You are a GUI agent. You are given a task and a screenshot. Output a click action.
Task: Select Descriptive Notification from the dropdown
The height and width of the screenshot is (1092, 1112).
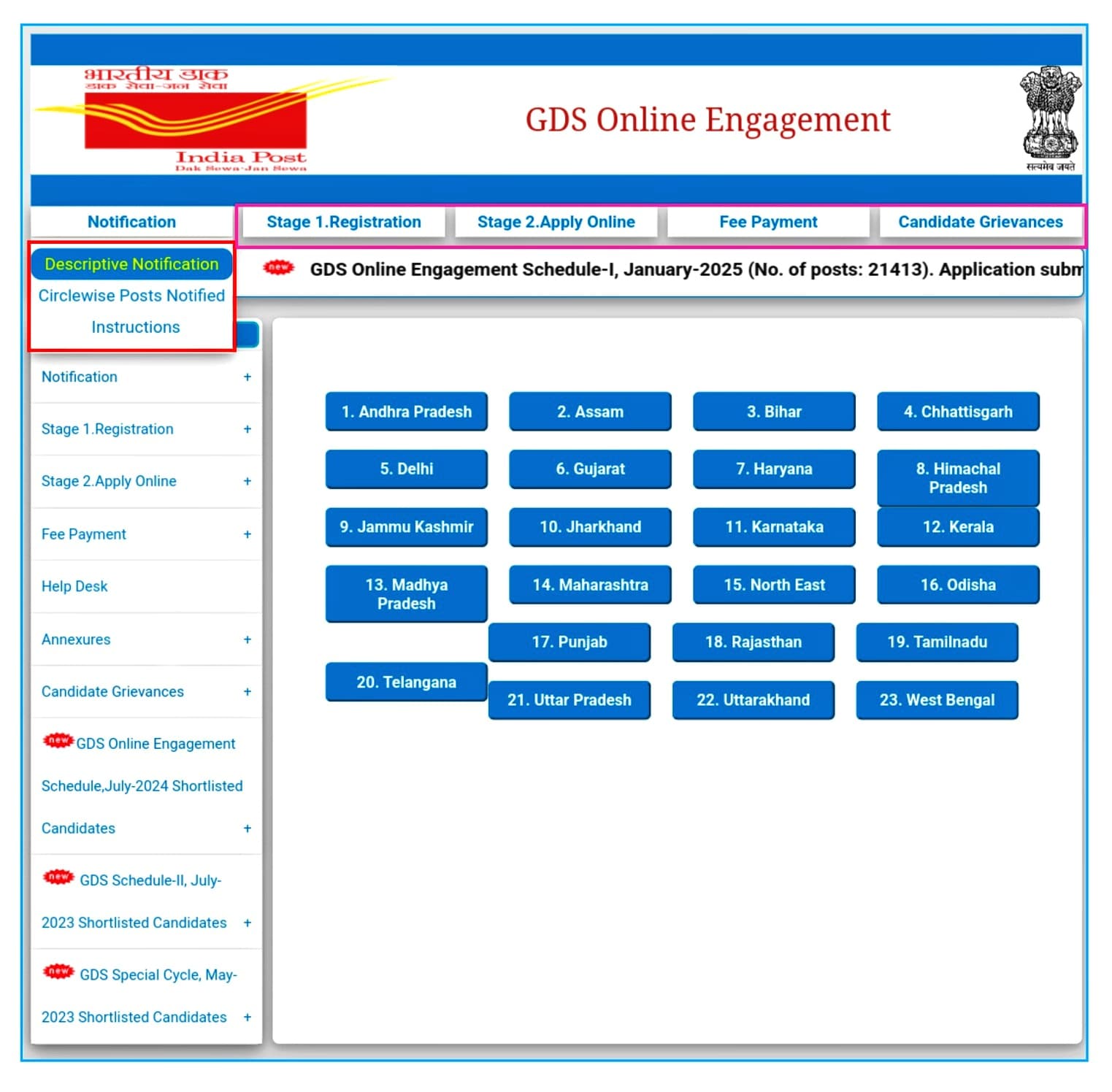(x=131, y=264)
